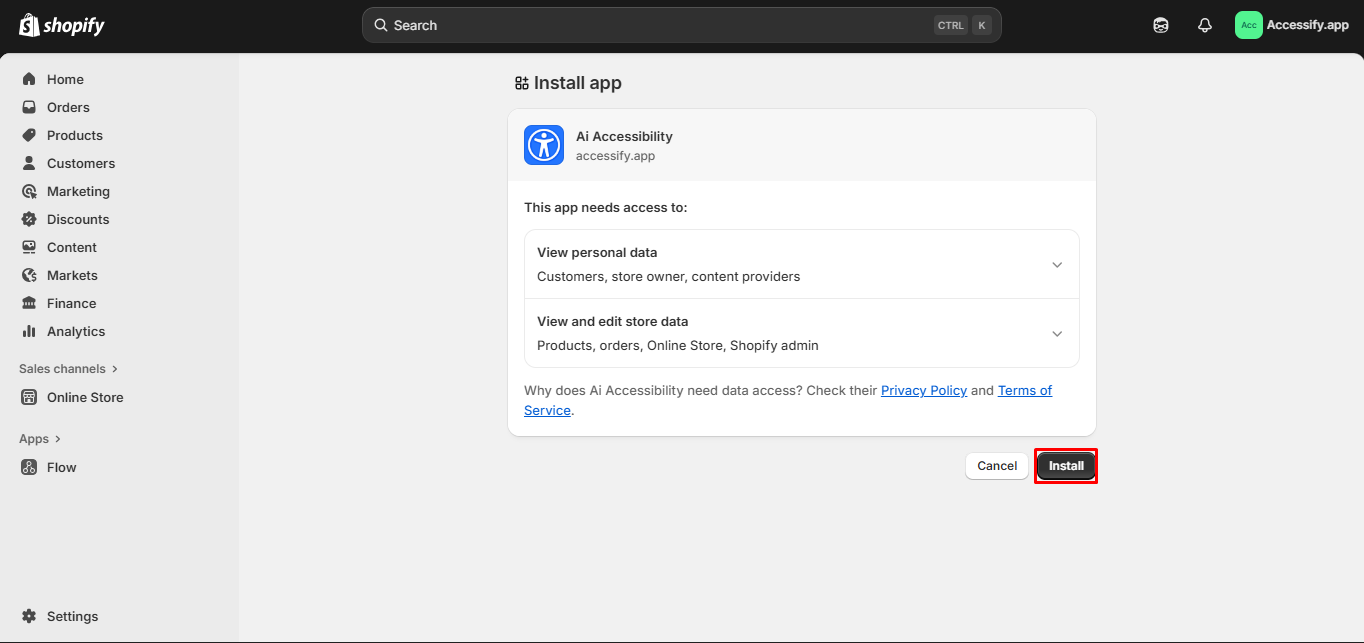Screen dimensions: 1364x643
Task: Open the Privacy Policy link
Action: (923, 390)
